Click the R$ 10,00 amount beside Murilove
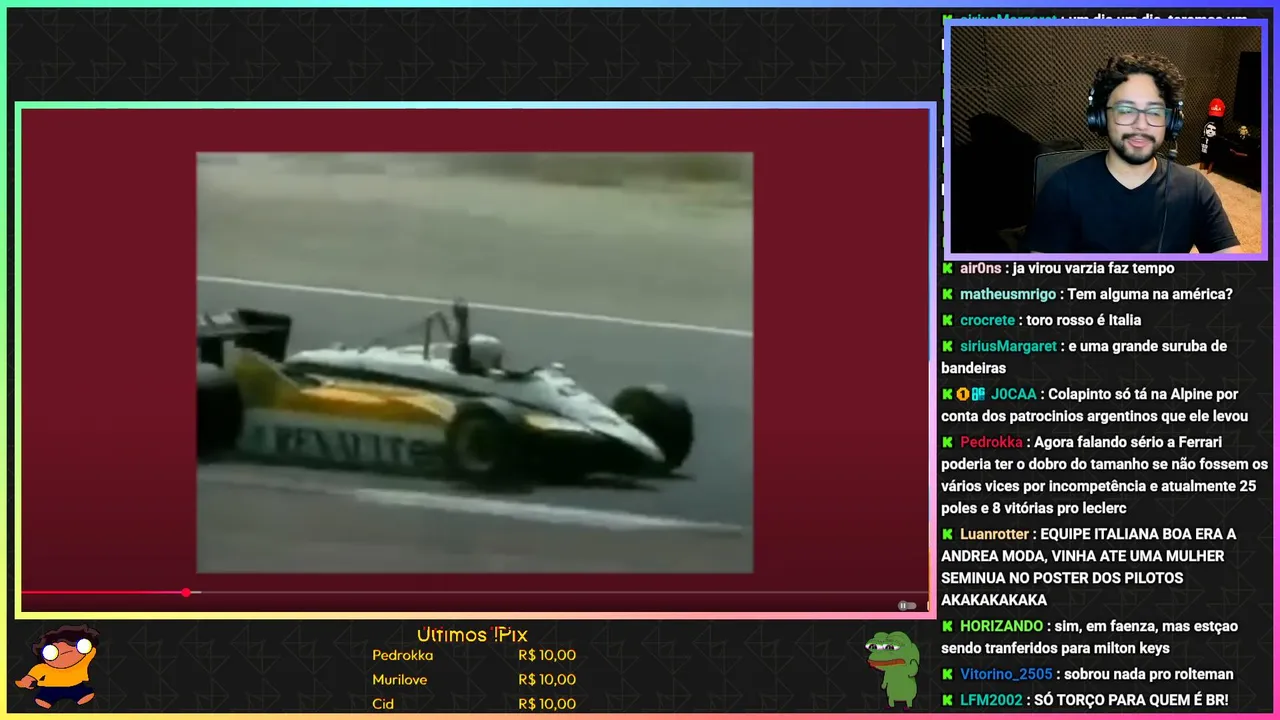Viewport: 1280px width, 720px height. pyautogui.click(x=547, y=679)
